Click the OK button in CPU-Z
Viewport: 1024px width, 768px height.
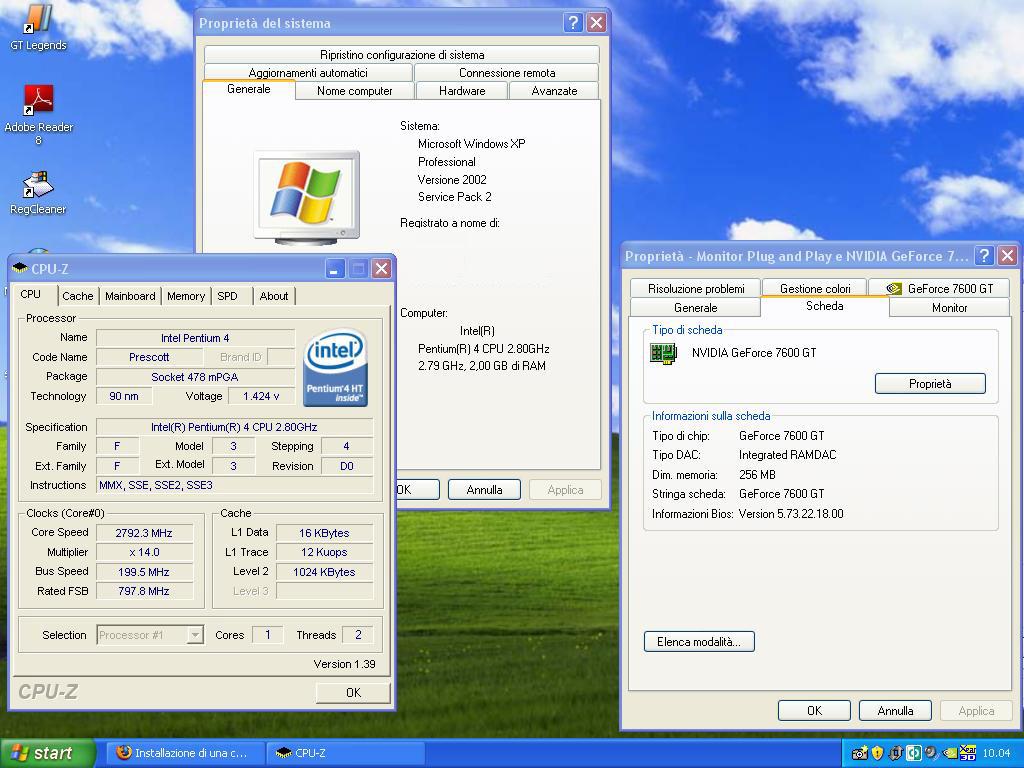(x=353, y=692)
